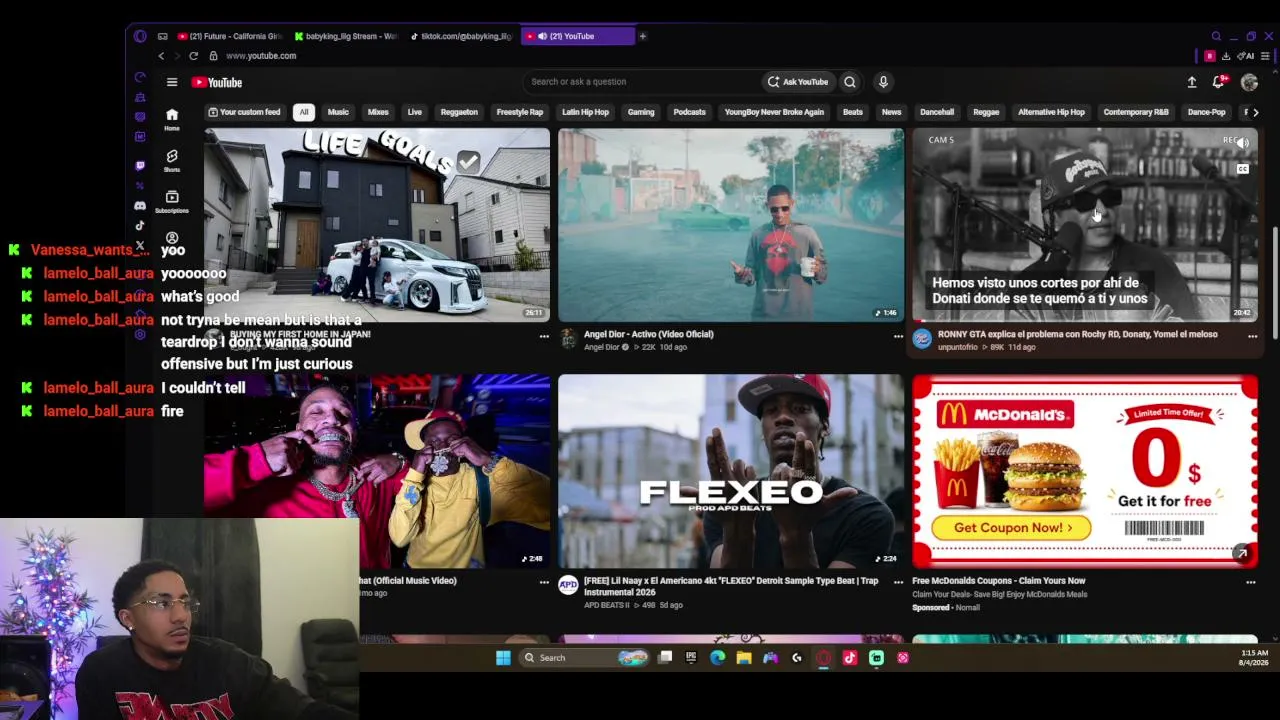Click the Ask YouTube button
This screenshot has width=1280, height=720.
click(x=798, y=82)
